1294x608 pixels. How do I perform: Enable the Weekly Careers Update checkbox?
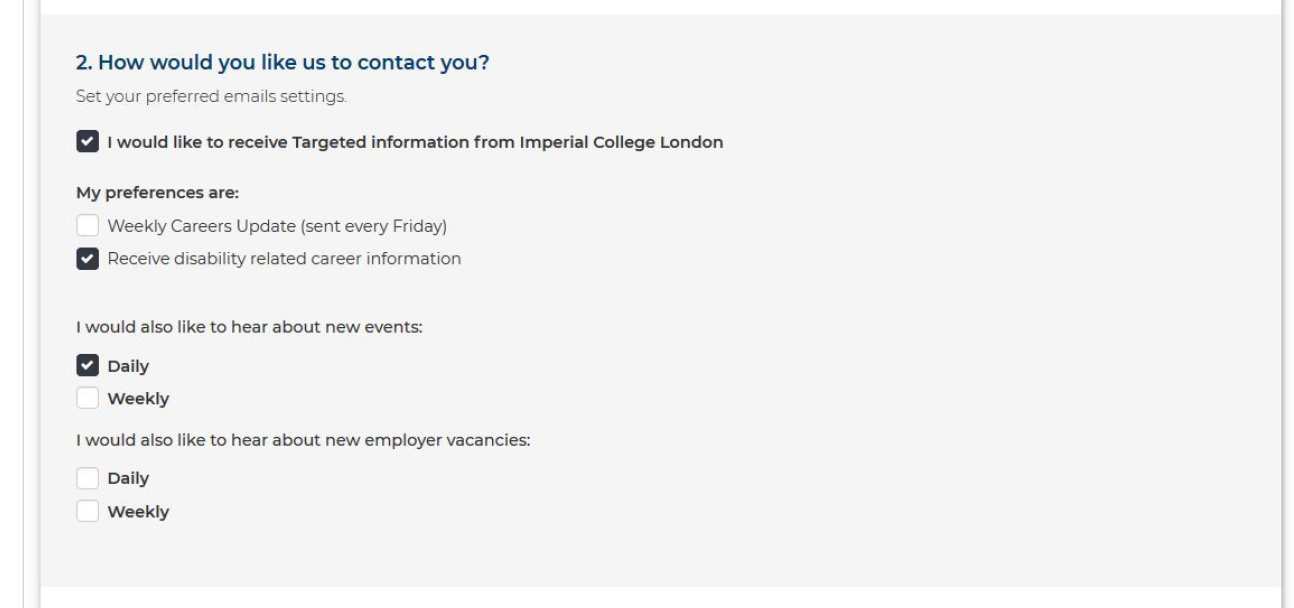click(88, 226)
